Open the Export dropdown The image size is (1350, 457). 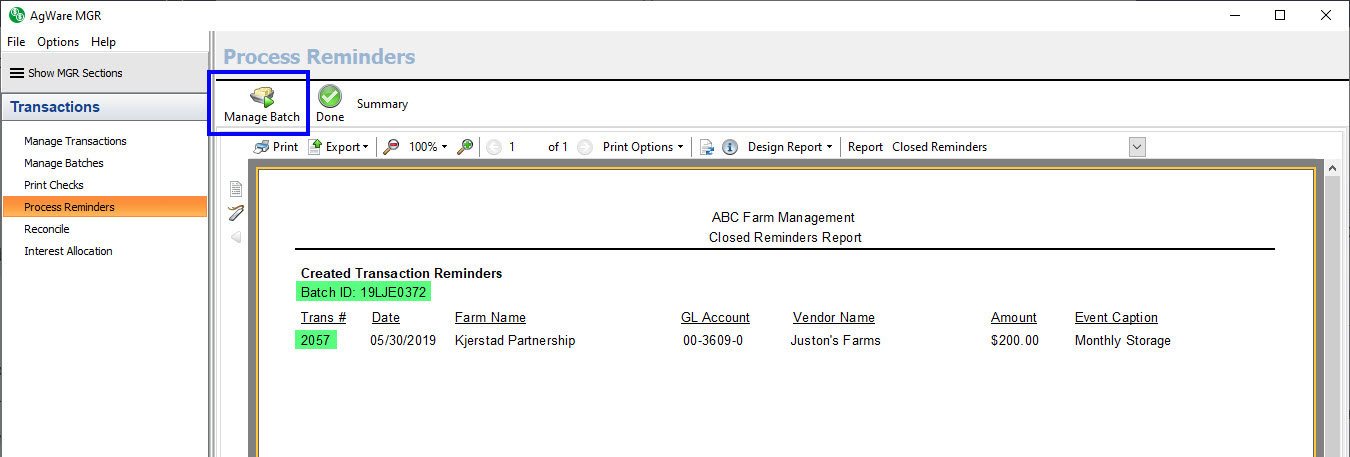coord(339,147)
